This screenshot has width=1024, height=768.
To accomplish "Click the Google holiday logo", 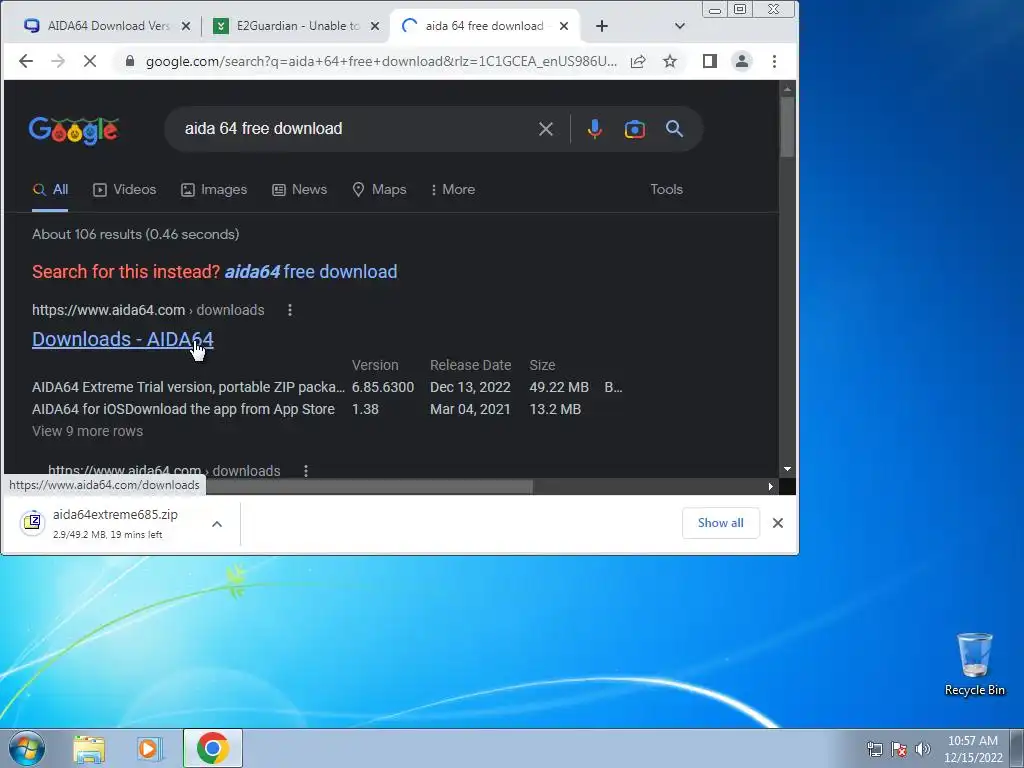I will coord(74,130).
